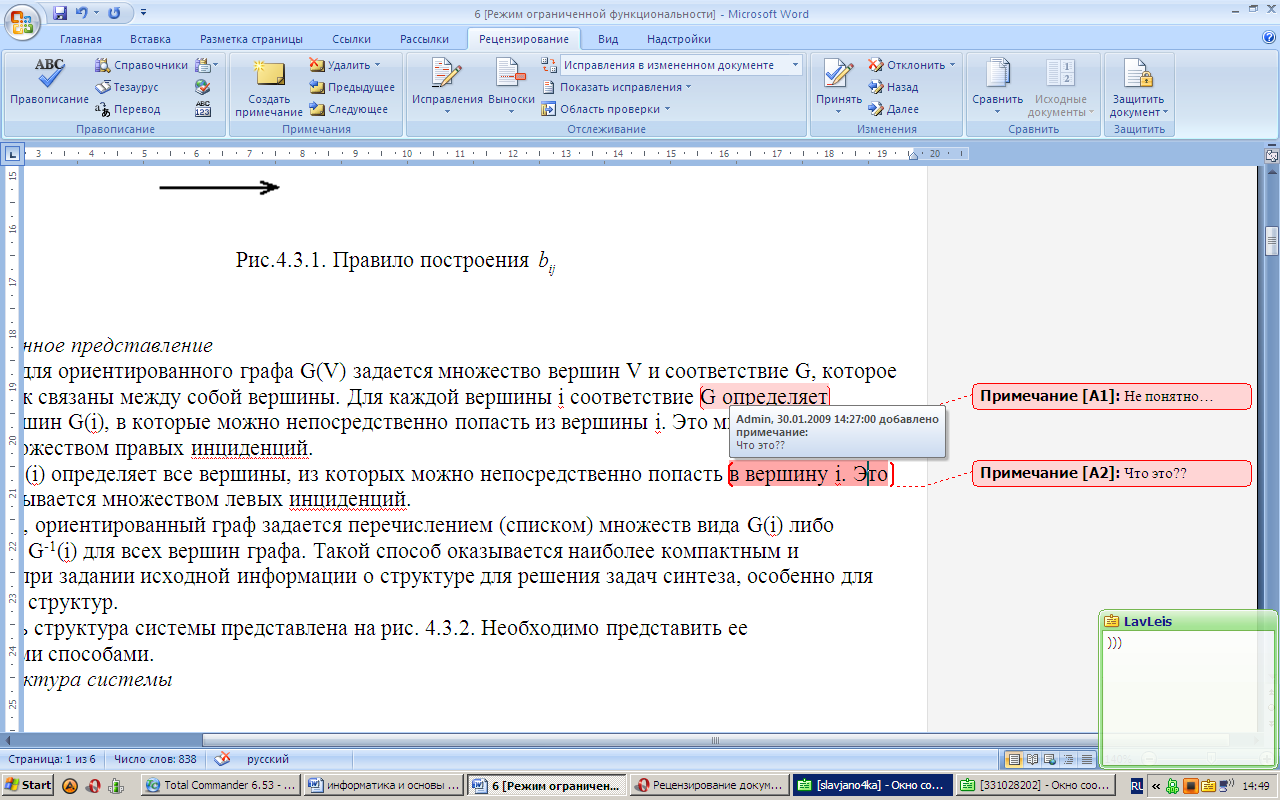Viewport: 1280px width, 800px height.
Task: Launch Перевод translation tool
Action: pos(128,109)
